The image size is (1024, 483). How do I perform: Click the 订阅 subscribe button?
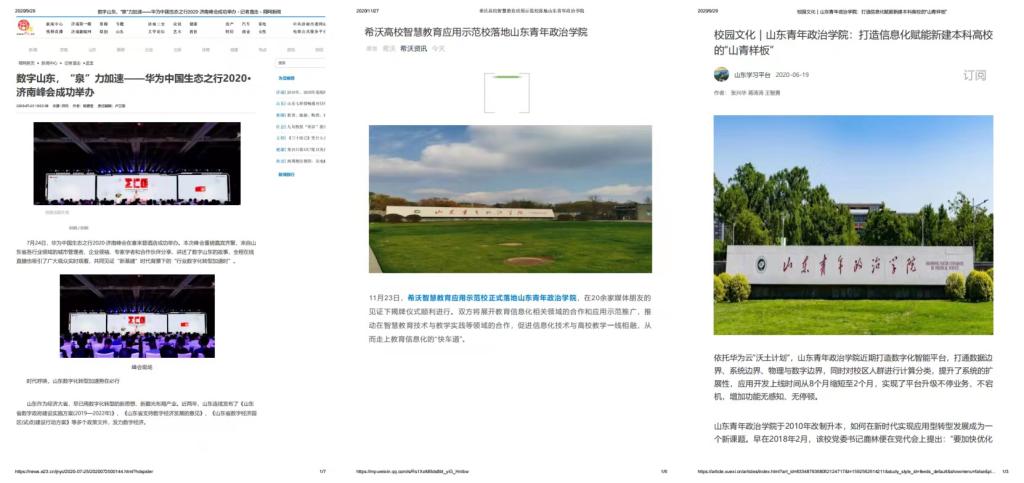pos(974,76)
